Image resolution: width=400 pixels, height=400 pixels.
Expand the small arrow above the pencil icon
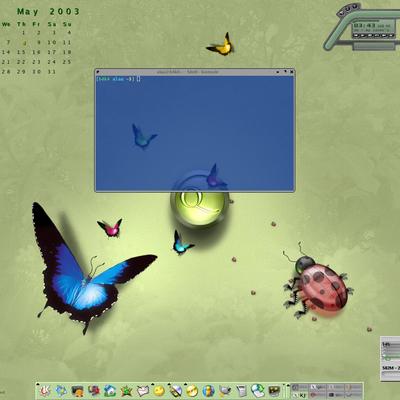[170, 384]
